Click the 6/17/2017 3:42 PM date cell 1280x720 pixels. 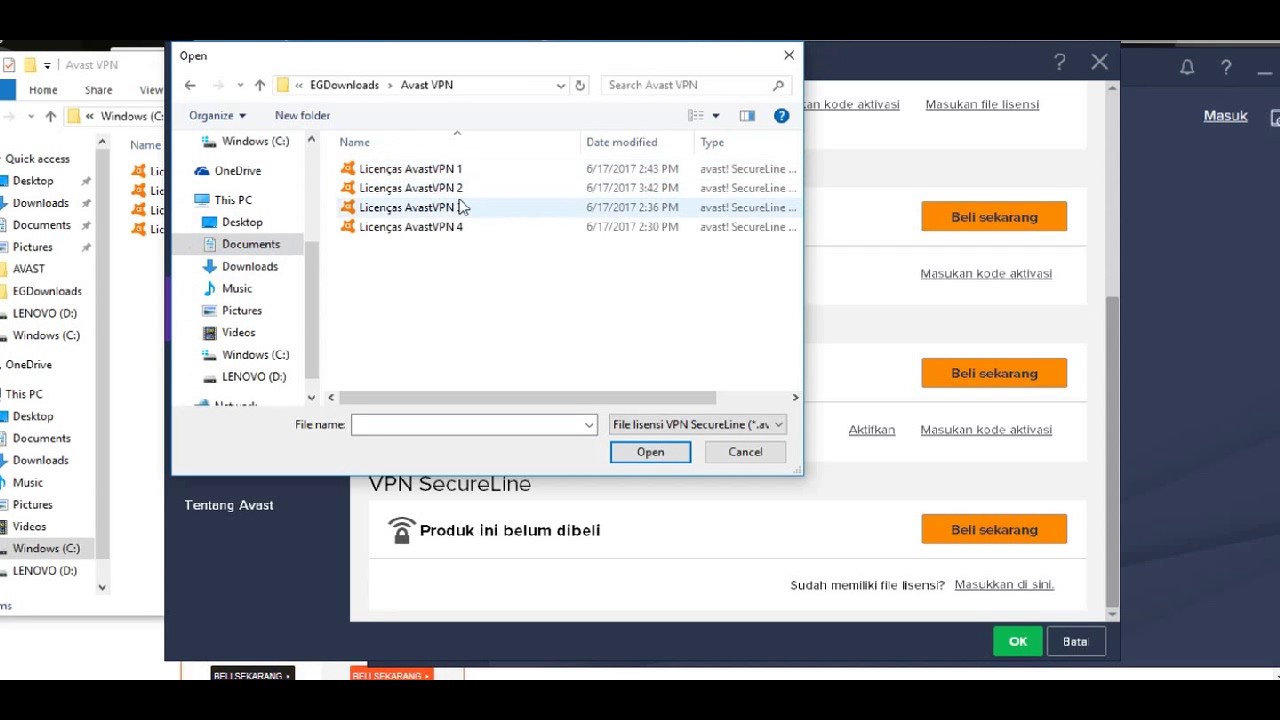(x=632, y=188)
